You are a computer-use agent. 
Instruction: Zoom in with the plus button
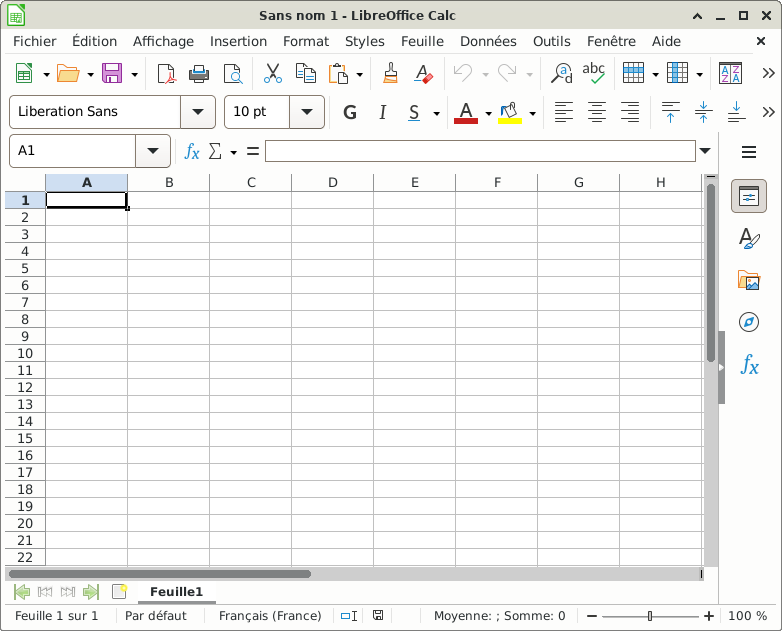click(x=709, y=617)
